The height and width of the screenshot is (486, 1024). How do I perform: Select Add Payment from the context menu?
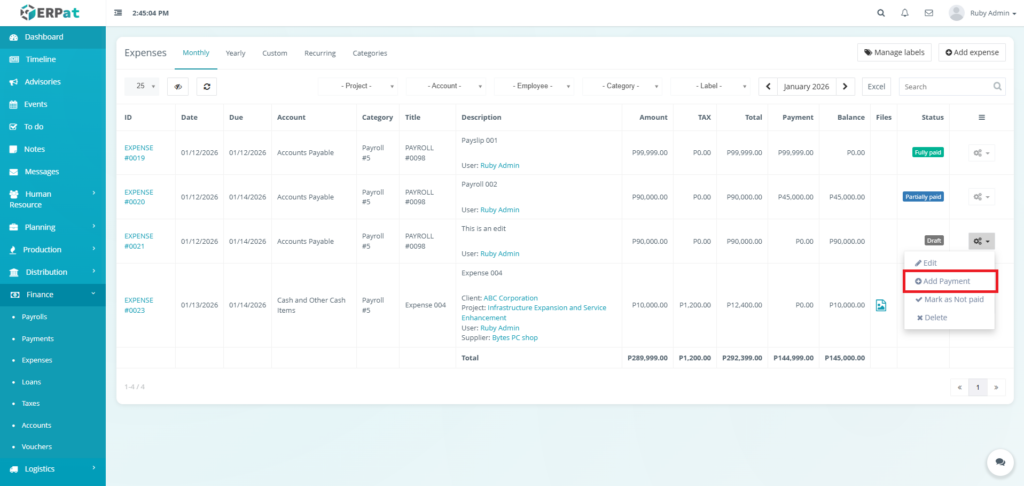942,281
